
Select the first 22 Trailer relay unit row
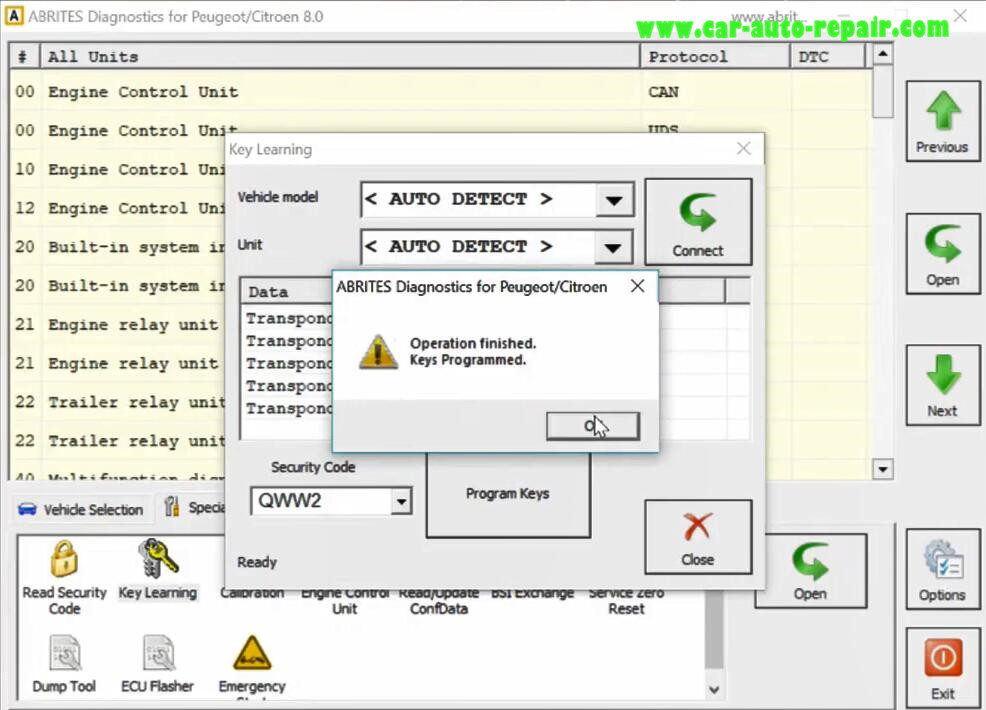[118, 402]
